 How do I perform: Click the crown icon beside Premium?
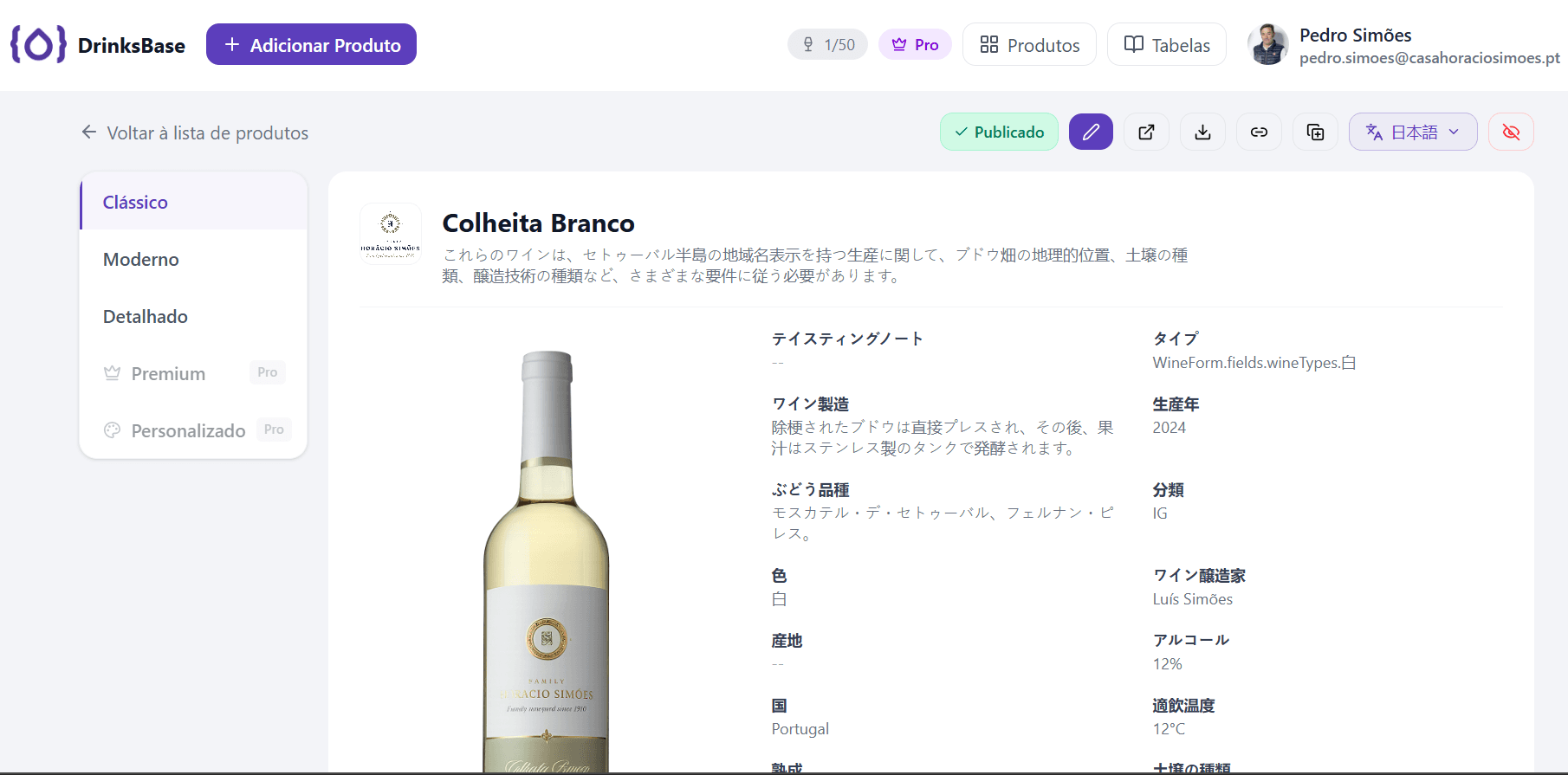point(112,373)
